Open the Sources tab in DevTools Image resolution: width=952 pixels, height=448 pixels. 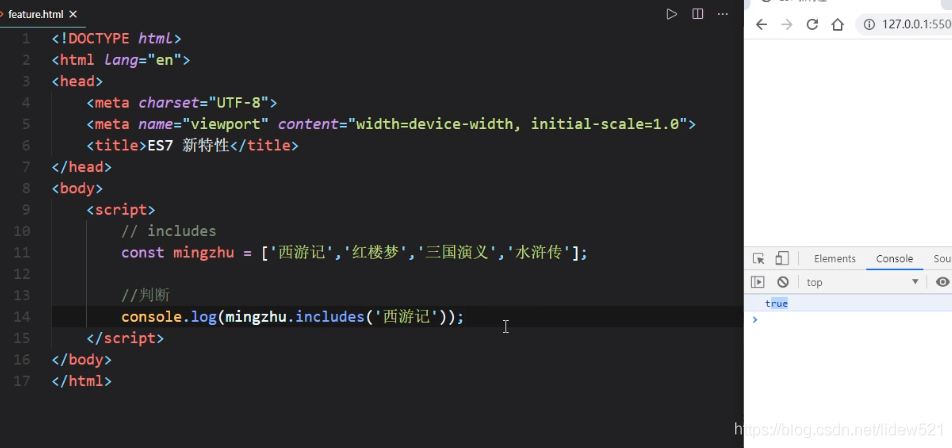(x=942, y=259)
